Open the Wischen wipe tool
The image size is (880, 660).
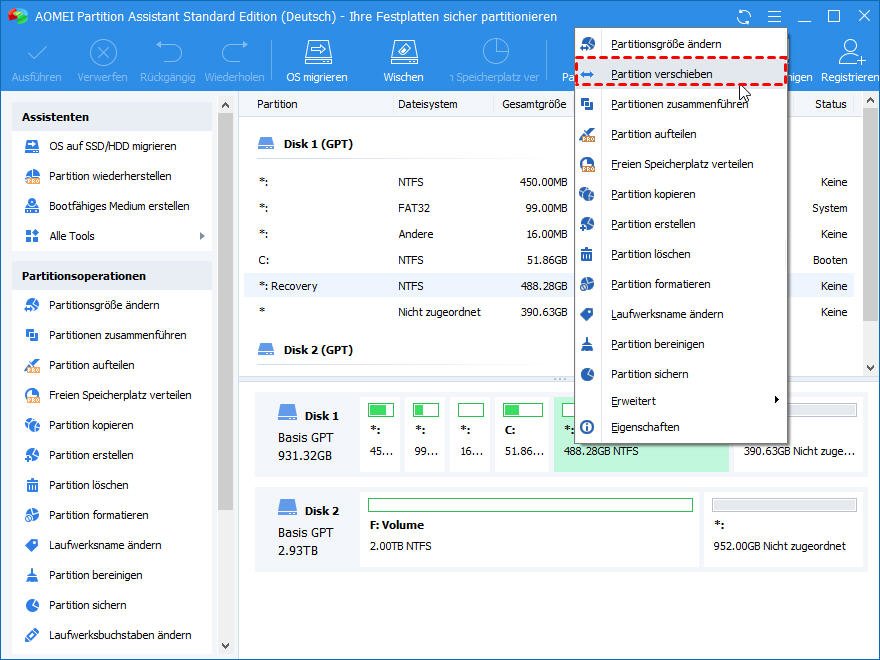coord(404,61)
